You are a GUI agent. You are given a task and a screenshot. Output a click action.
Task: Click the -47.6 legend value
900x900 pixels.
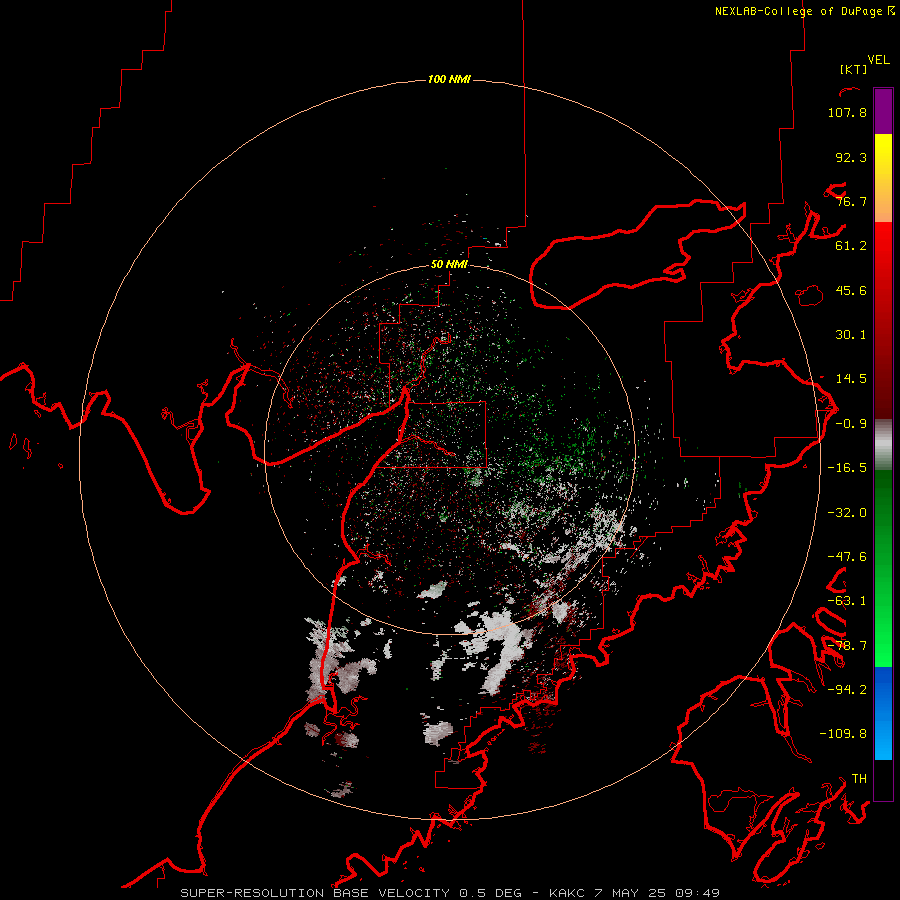click(x=847, y=557)
